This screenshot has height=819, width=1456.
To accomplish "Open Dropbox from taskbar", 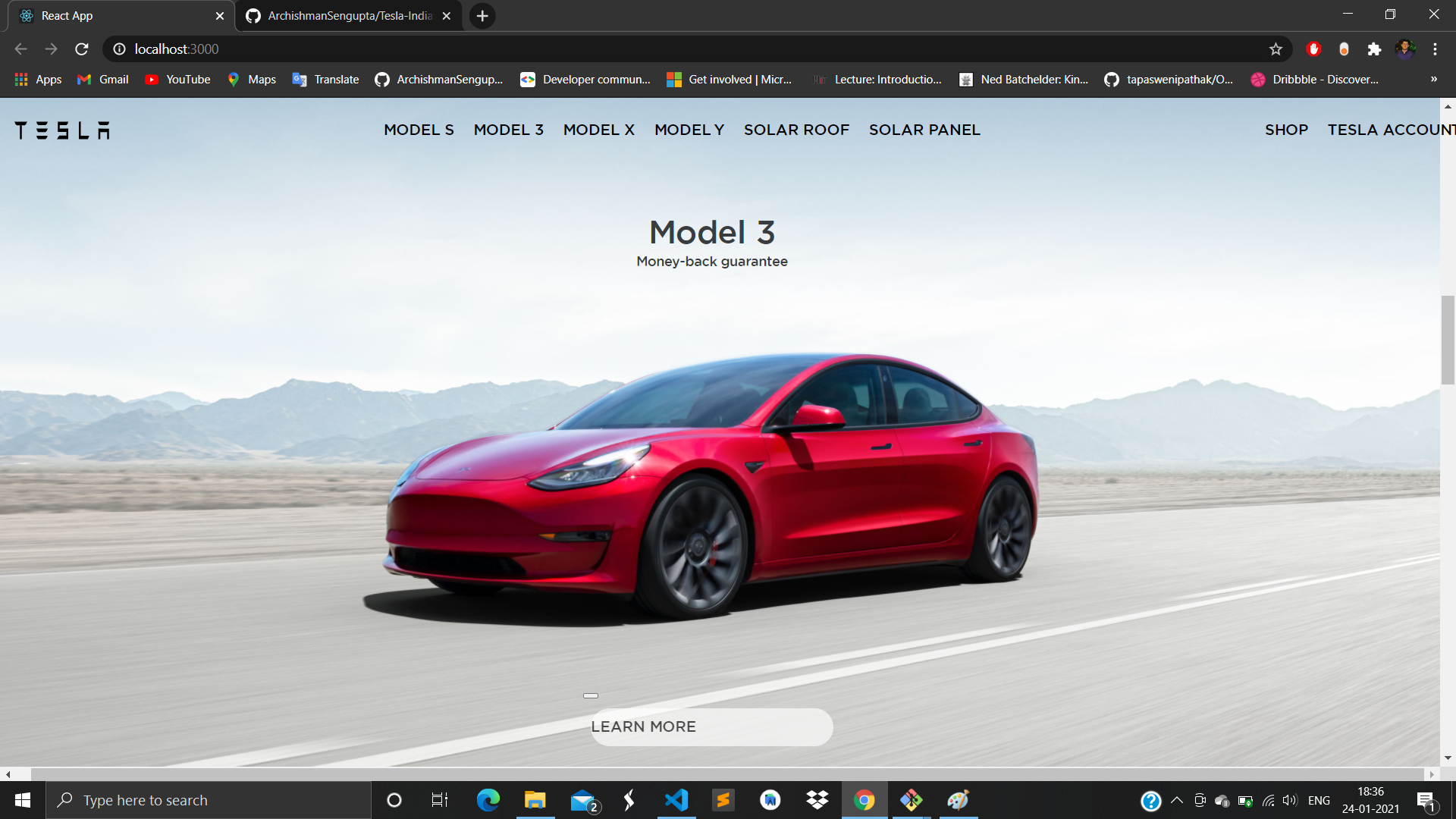I will coord(817,800).
